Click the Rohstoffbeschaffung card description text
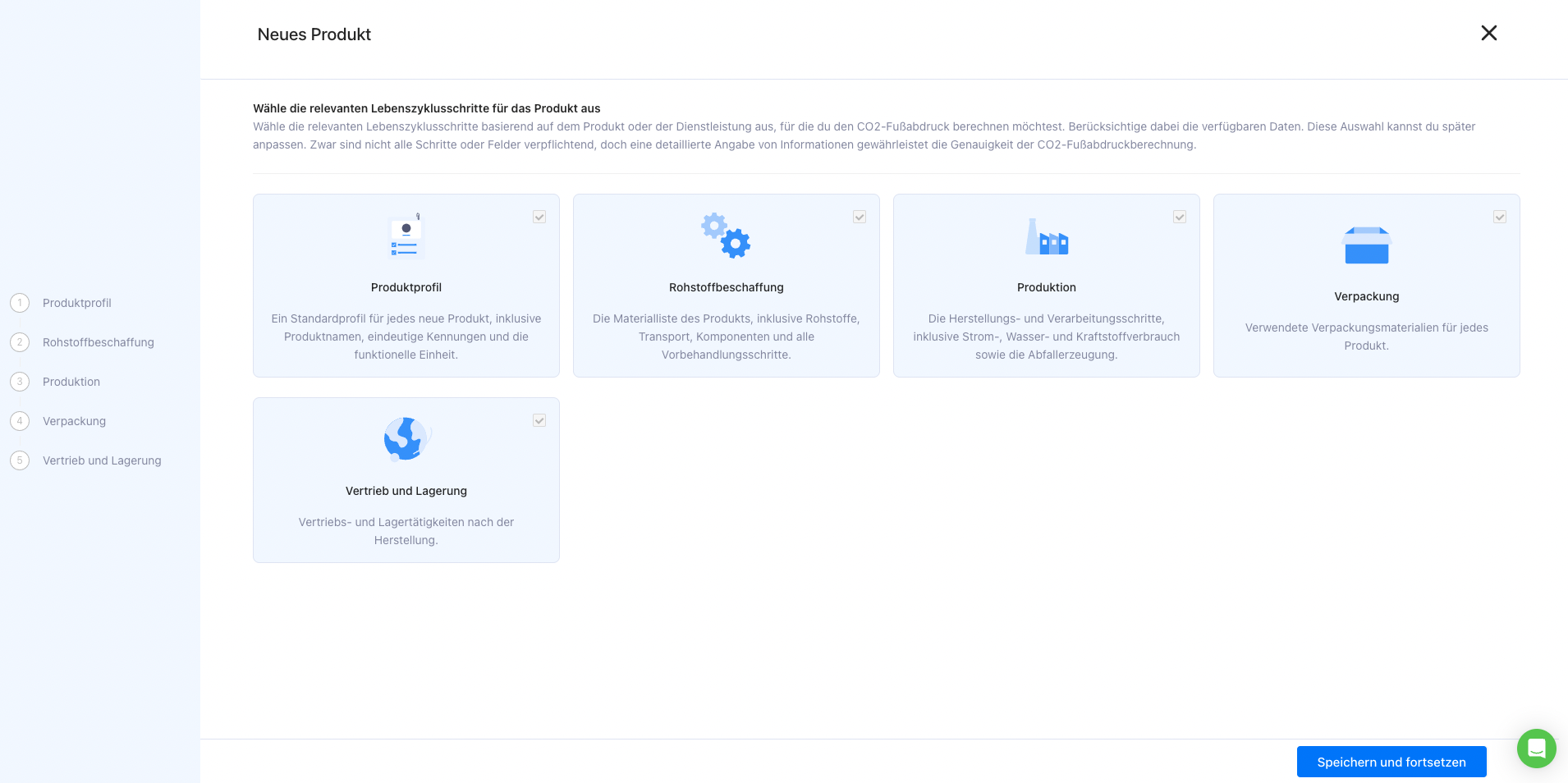This screenshot has width=1568, height=783. pos(726,337)
